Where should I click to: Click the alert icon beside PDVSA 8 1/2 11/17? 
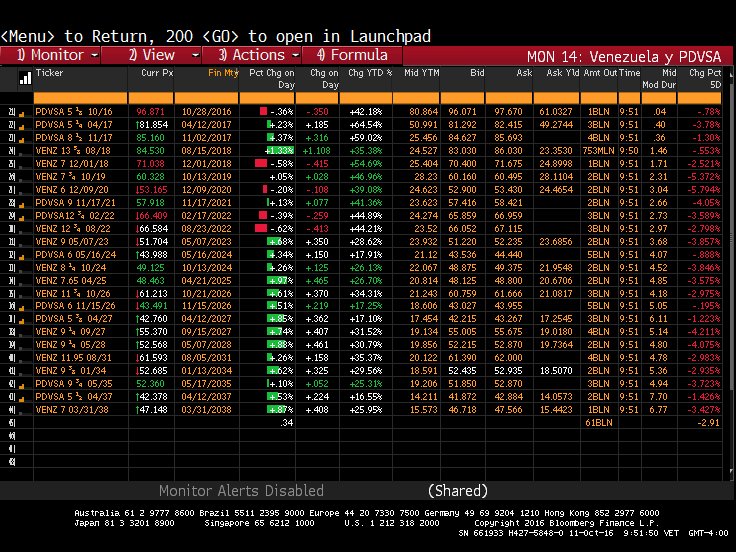22,139
